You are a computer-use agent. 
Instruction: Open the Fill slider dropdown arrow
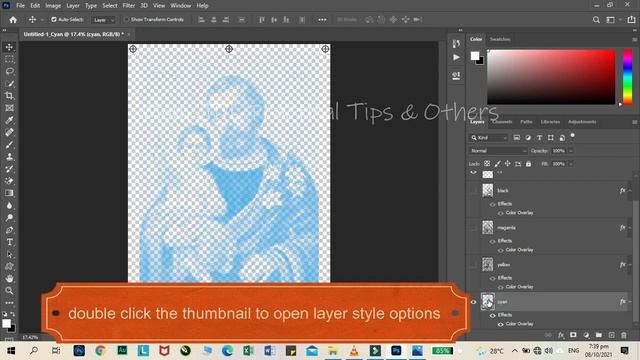pyautogui.click(x=571, y=164)
